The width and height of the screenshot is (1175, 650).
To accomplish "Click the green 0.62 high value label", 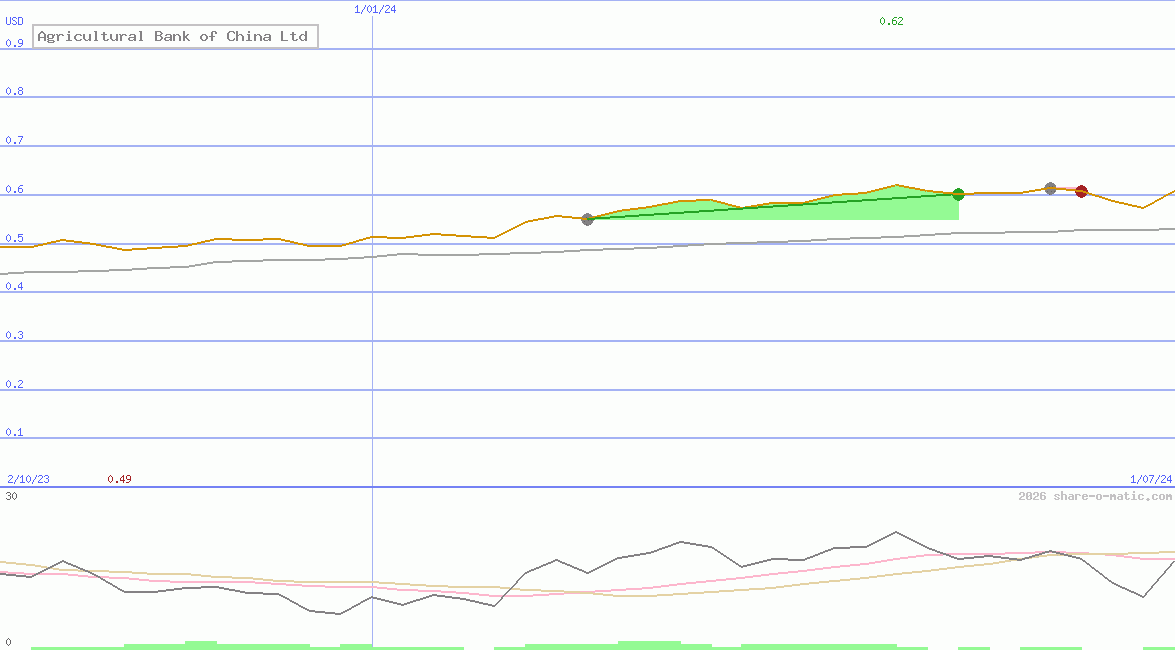I will (891, 21).
